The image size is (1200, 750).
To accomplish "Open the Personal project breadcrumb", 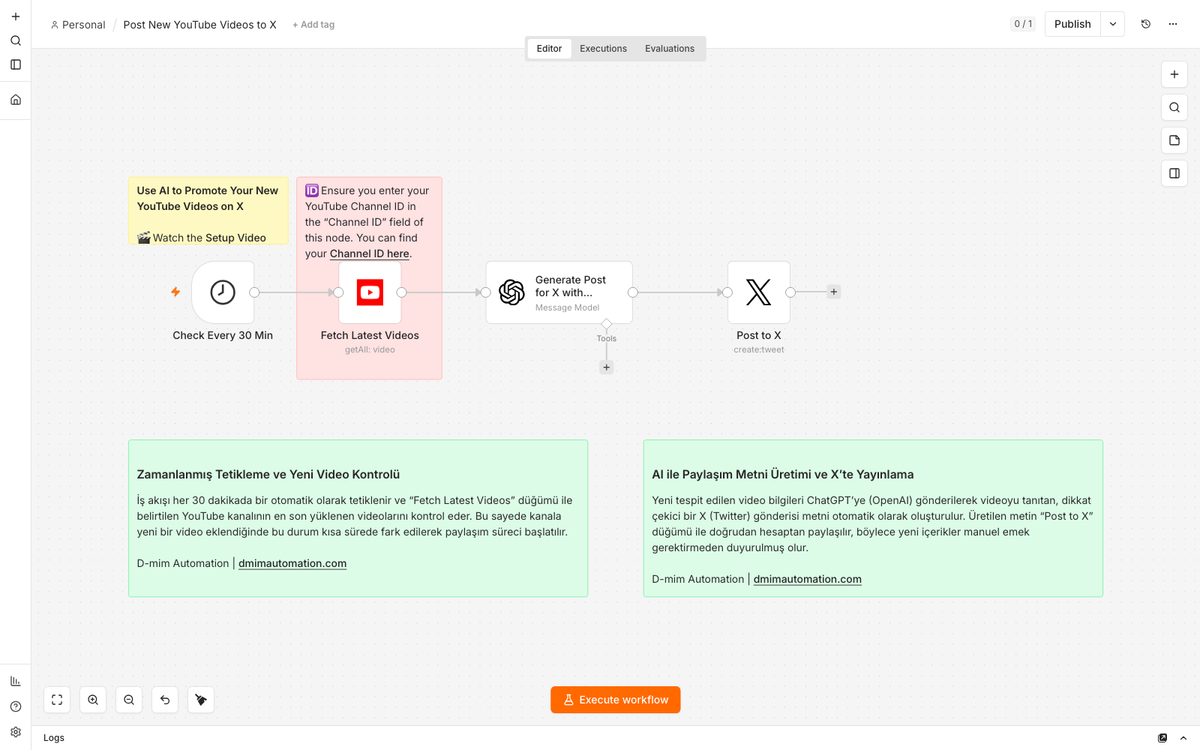I will [77, 24].
